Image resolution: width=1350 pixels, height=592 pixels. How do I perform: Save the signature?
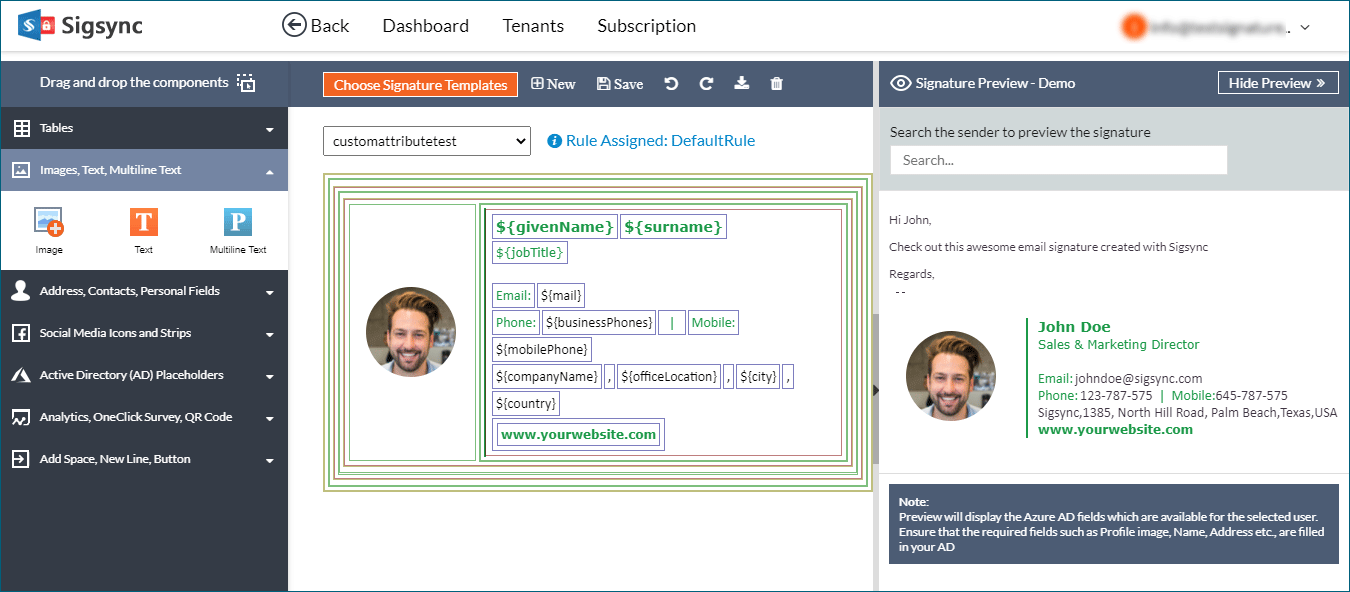tap(620, 84)
